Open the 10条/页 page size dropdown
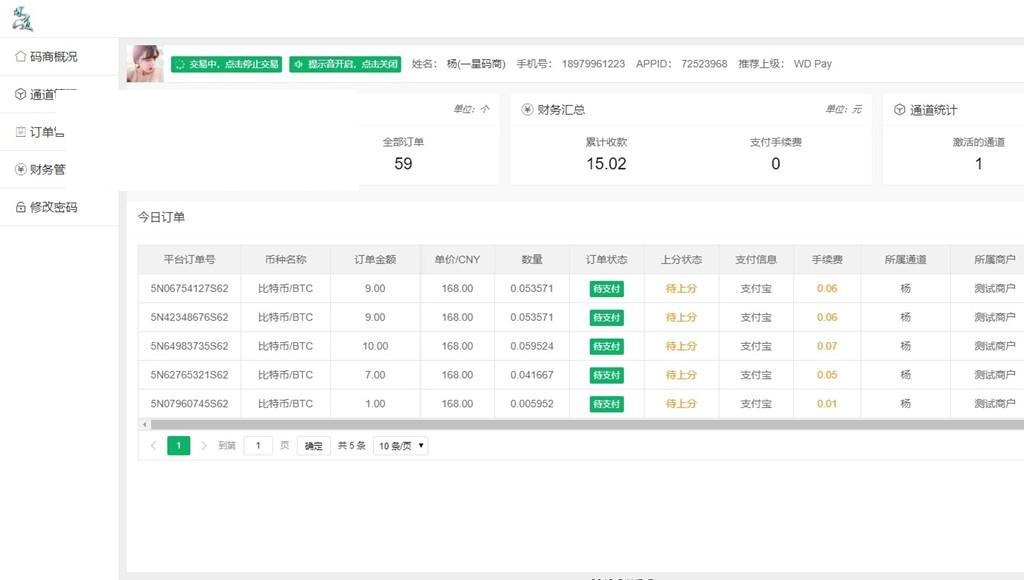 400,446
